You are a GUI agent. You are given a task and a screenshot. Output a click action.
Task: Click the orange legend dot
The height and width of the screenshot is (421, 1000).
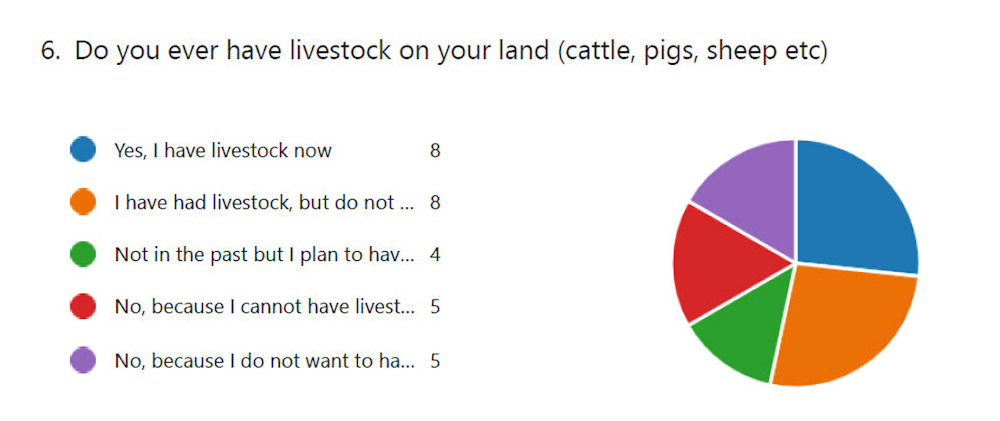pyautogui.click(x=83, y=203)
